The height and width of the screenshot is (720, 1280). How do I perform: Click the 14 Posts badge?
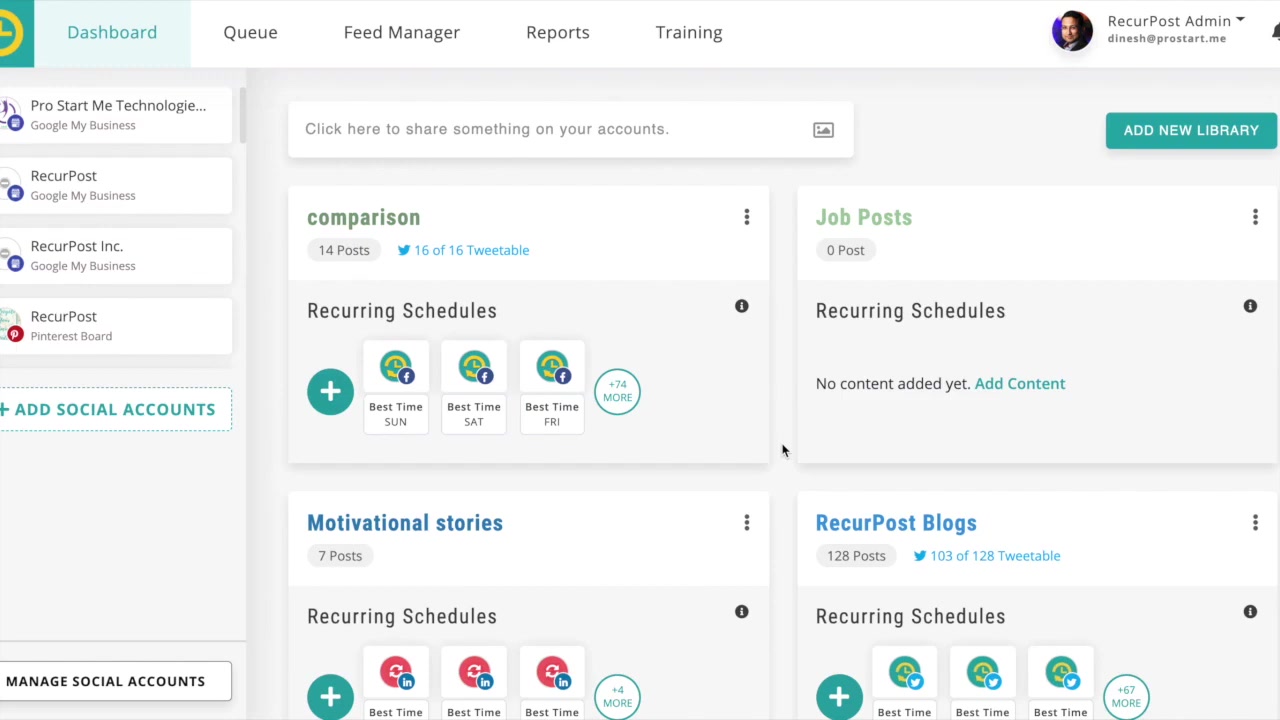coord(344,250)
